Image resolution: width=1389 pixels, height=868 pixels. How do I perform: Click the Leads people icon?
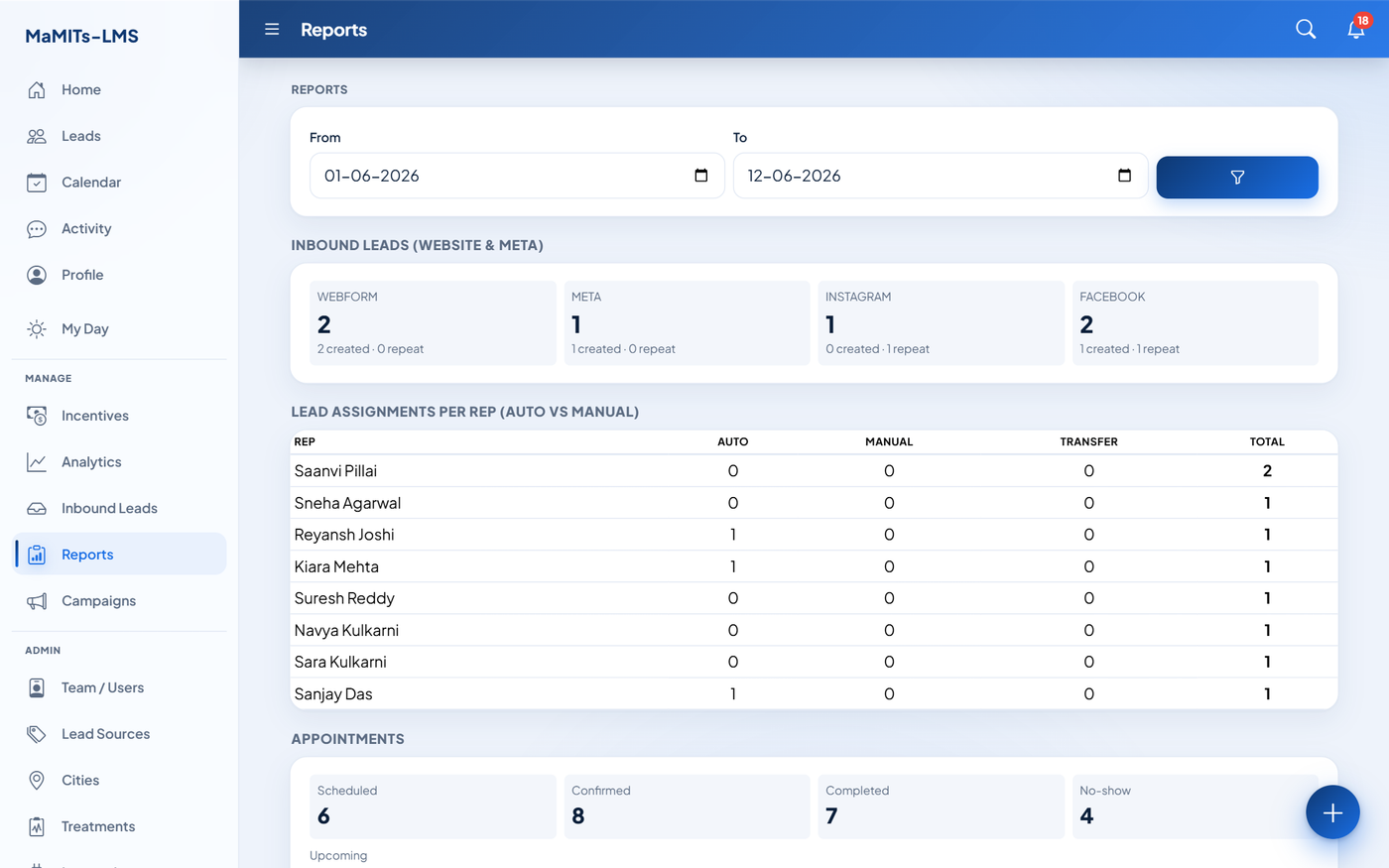(37, 136)
